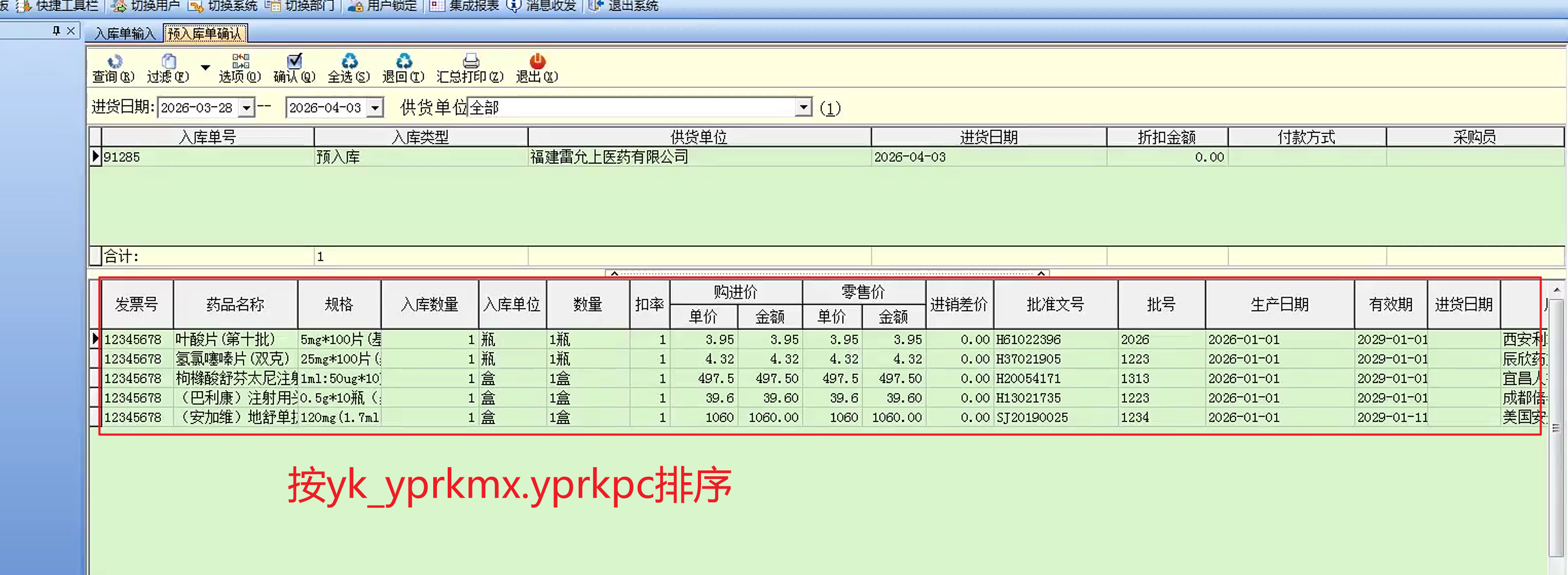
Task: Click the pin icon on the left panel
Action: point(56,31)
